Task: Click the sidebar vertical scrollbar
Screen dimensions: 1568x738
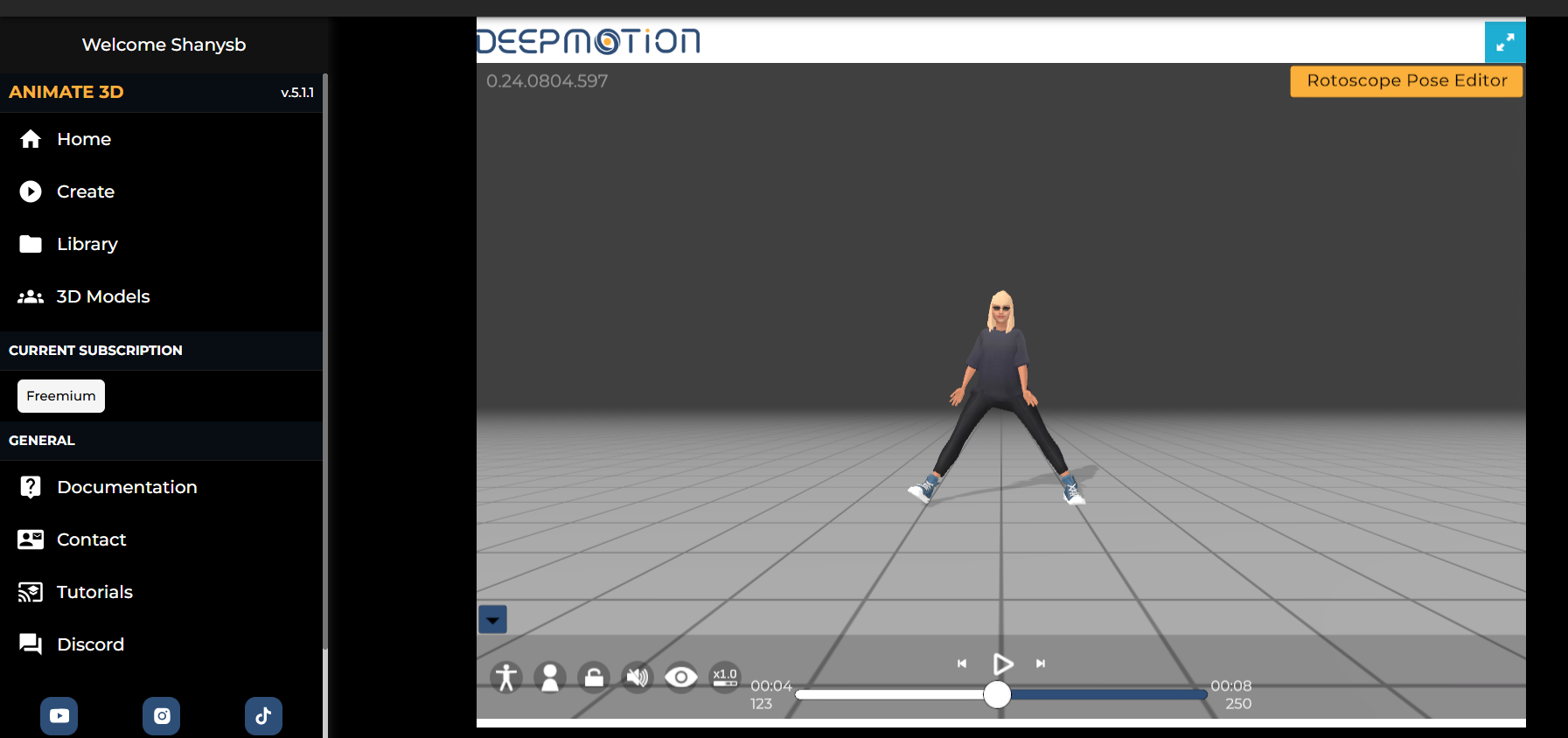Action: click(325, 362)
